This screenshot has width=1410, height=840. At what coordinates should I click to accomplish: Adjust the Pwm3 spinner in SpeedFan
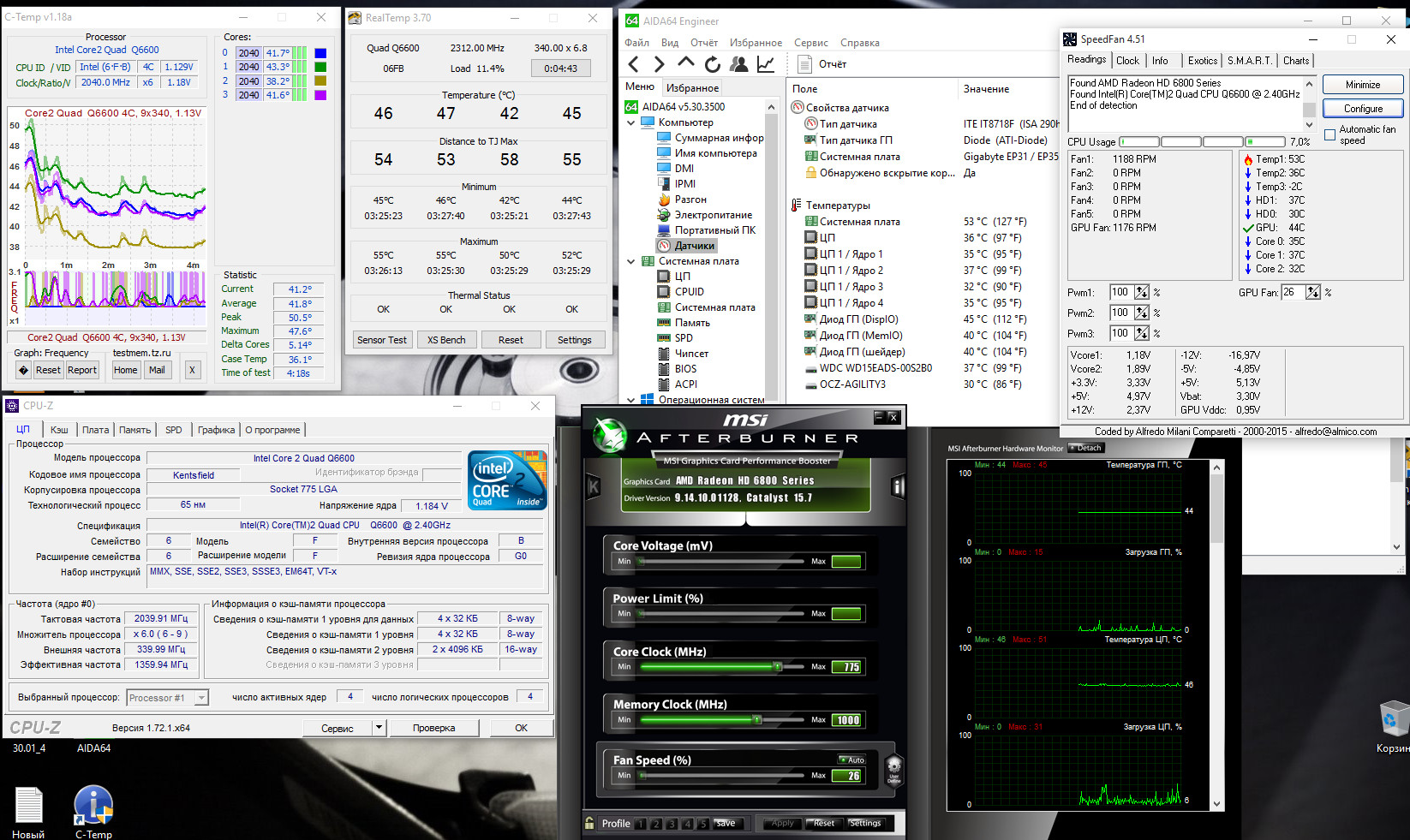click(1141, 333)
